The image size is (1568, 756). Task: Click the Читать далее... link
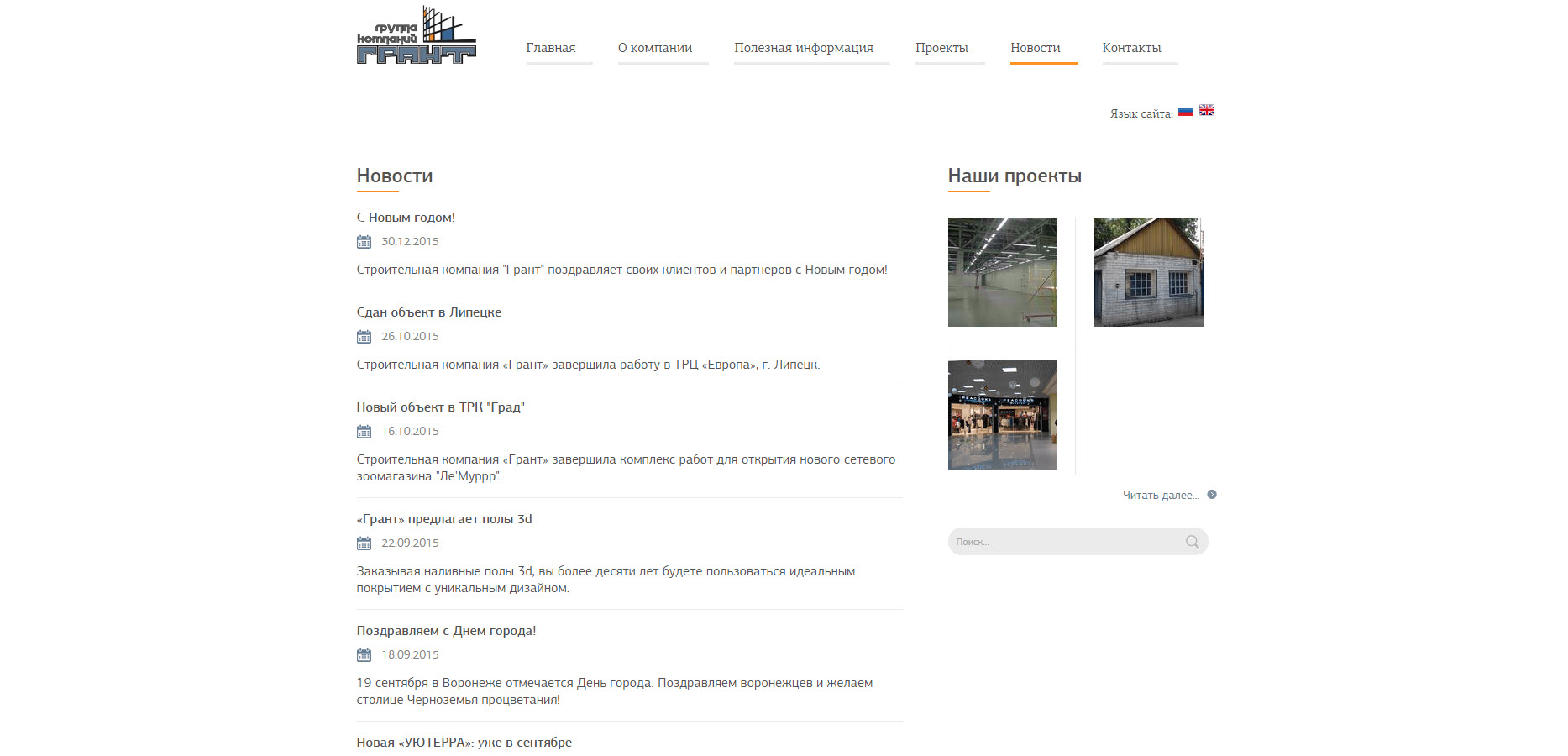1161,496
